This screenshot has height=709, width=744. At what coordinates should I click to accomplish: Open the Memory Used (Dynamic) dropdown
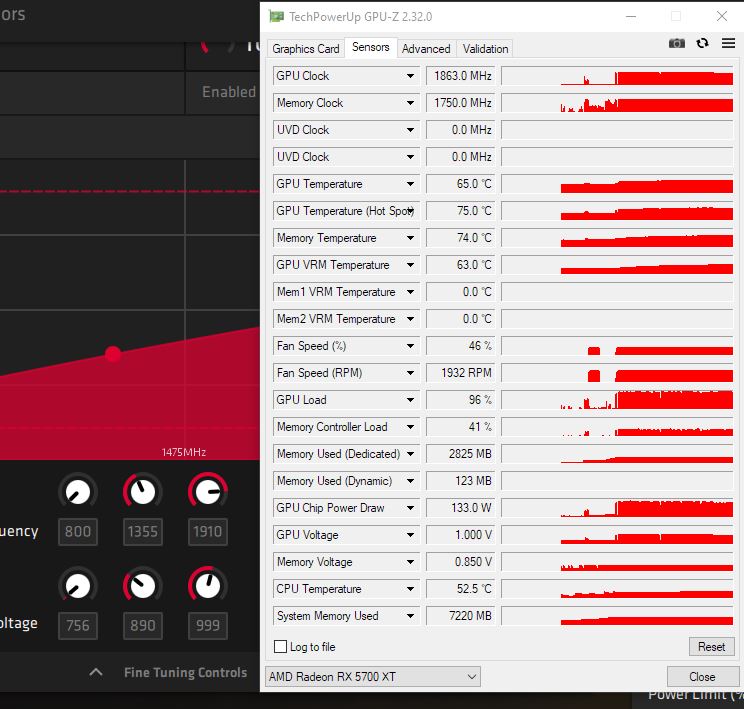[x=410, y=481]
